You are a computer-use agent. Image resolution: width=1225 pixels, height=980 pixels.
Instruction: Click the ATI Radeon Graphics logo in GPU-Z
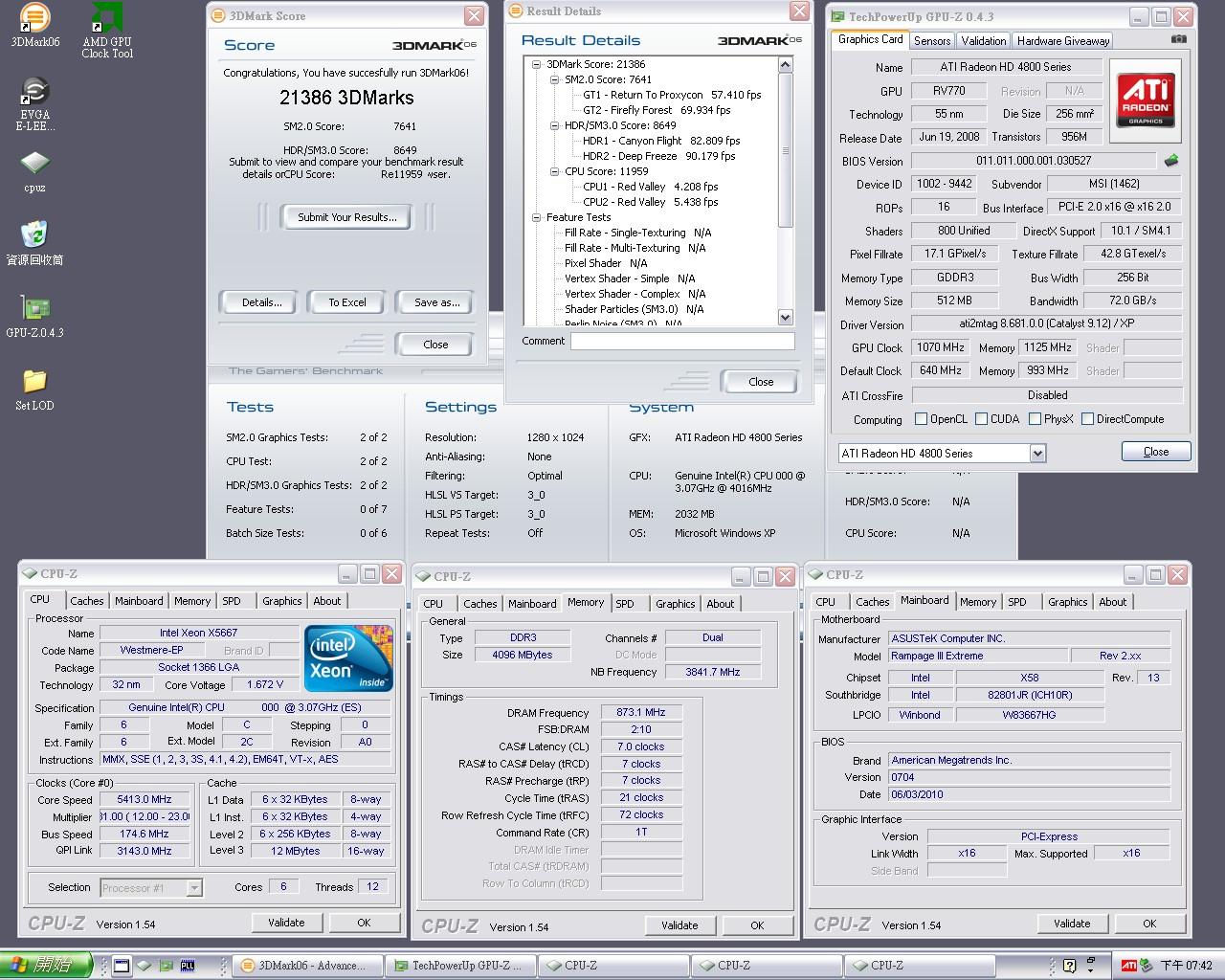[x=1145, y=100]
